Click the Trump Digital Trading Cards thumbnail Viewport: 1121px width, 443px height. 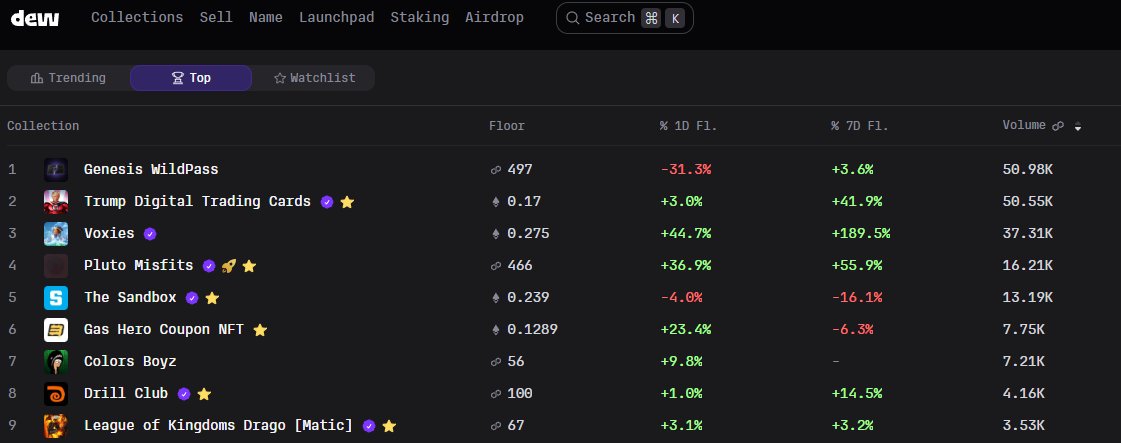click(56, 201)
